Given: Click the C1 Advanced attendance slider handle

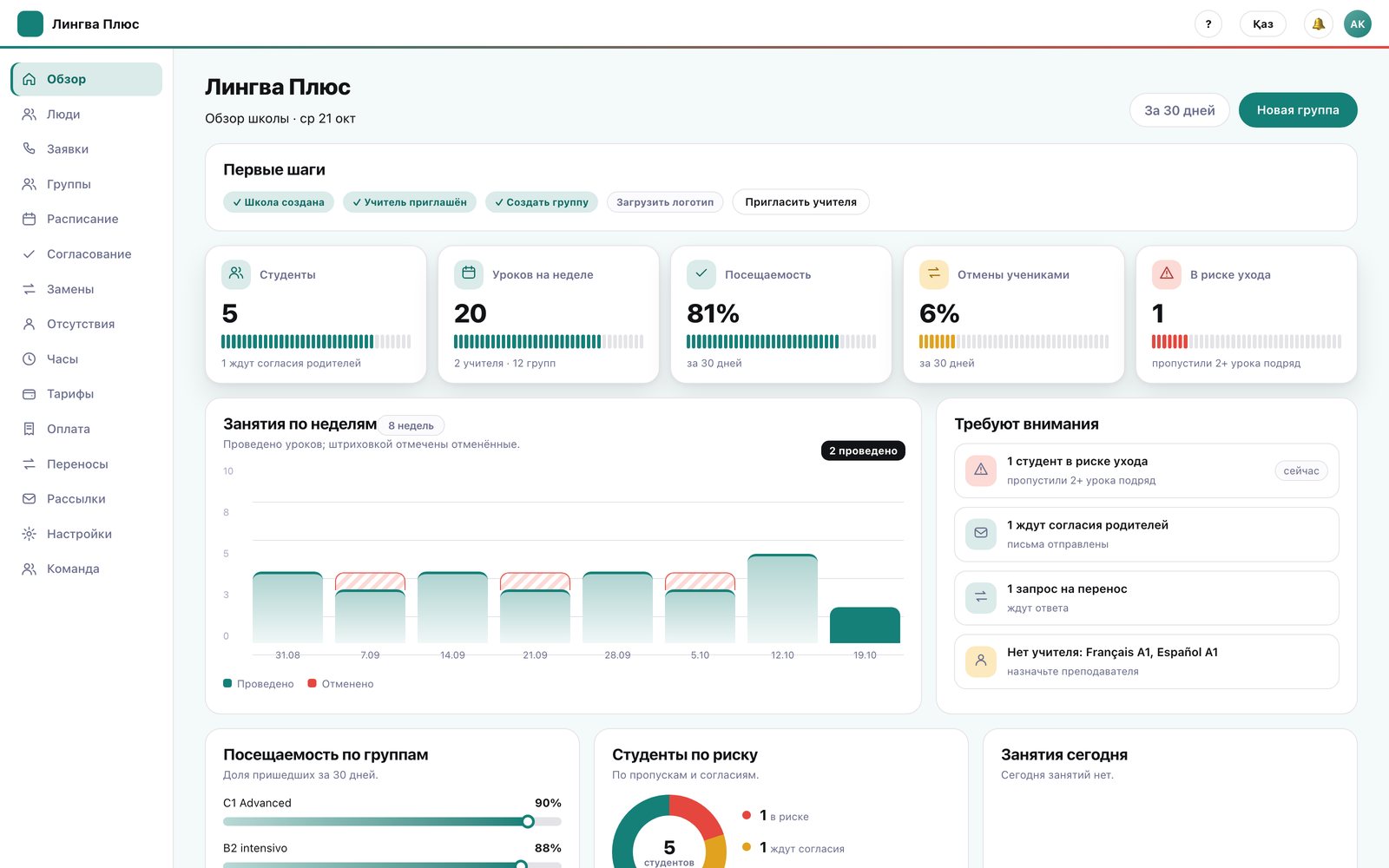Looking at the screenshot, I should click(528, 821).
